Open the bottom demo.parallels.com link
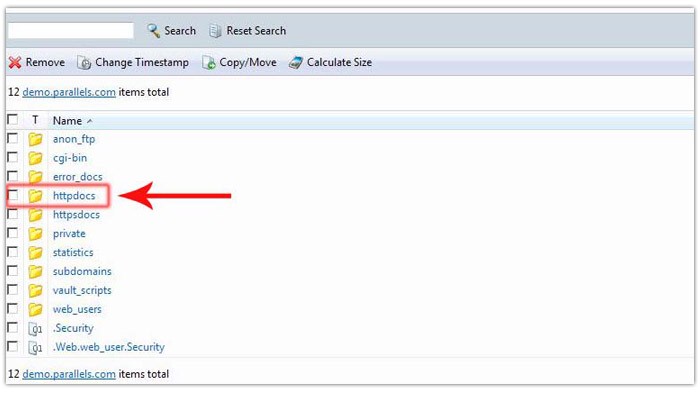Viewport: 700px width, 393px height. coord(69,374)
